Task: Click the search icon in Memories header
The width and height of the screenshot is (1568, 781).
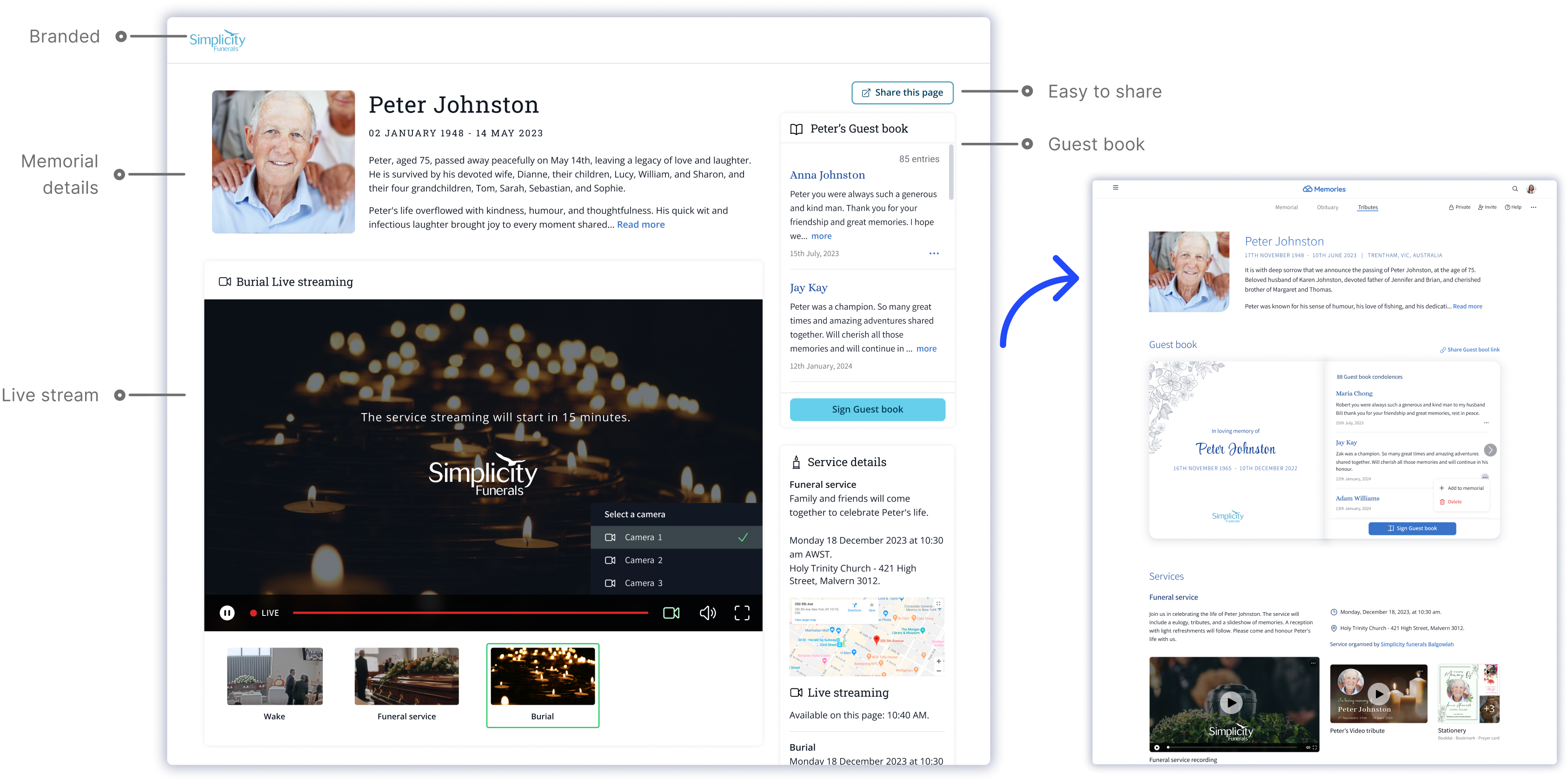Action: tap(1515, 189)
